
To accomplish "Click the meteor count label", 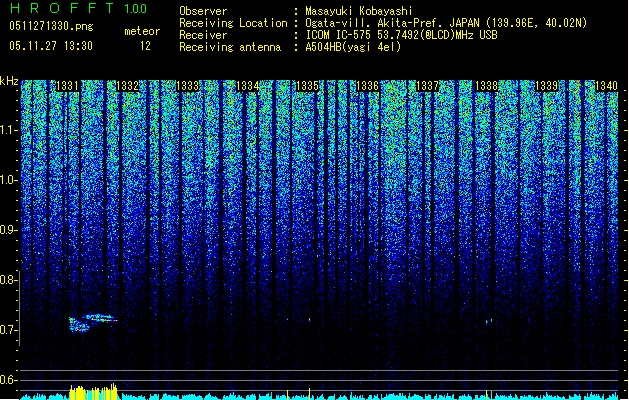I will (142, 31).
